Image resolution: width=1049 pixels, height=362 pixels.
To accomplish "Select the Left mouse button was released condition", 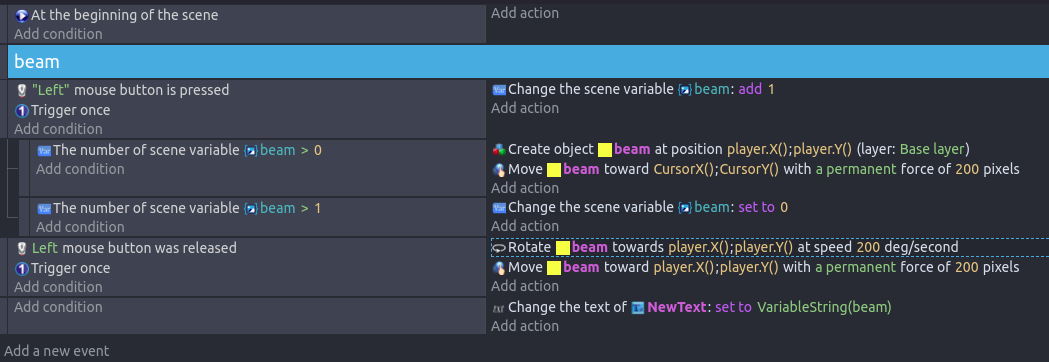I will point(134,248).
